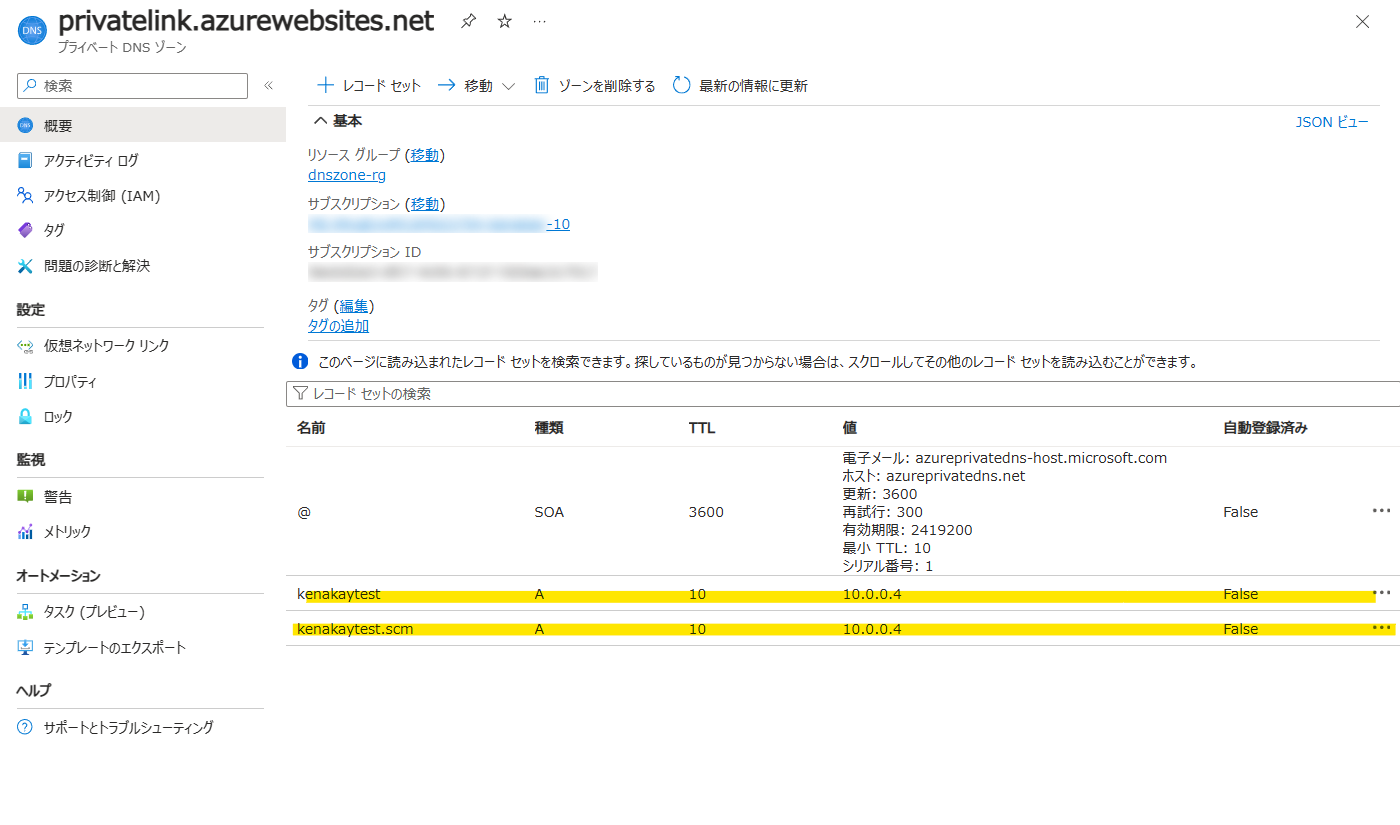Click the 自動登録済み column header
The image size is (1400, 825).
pyautogui.click(x=1265, y=428)
